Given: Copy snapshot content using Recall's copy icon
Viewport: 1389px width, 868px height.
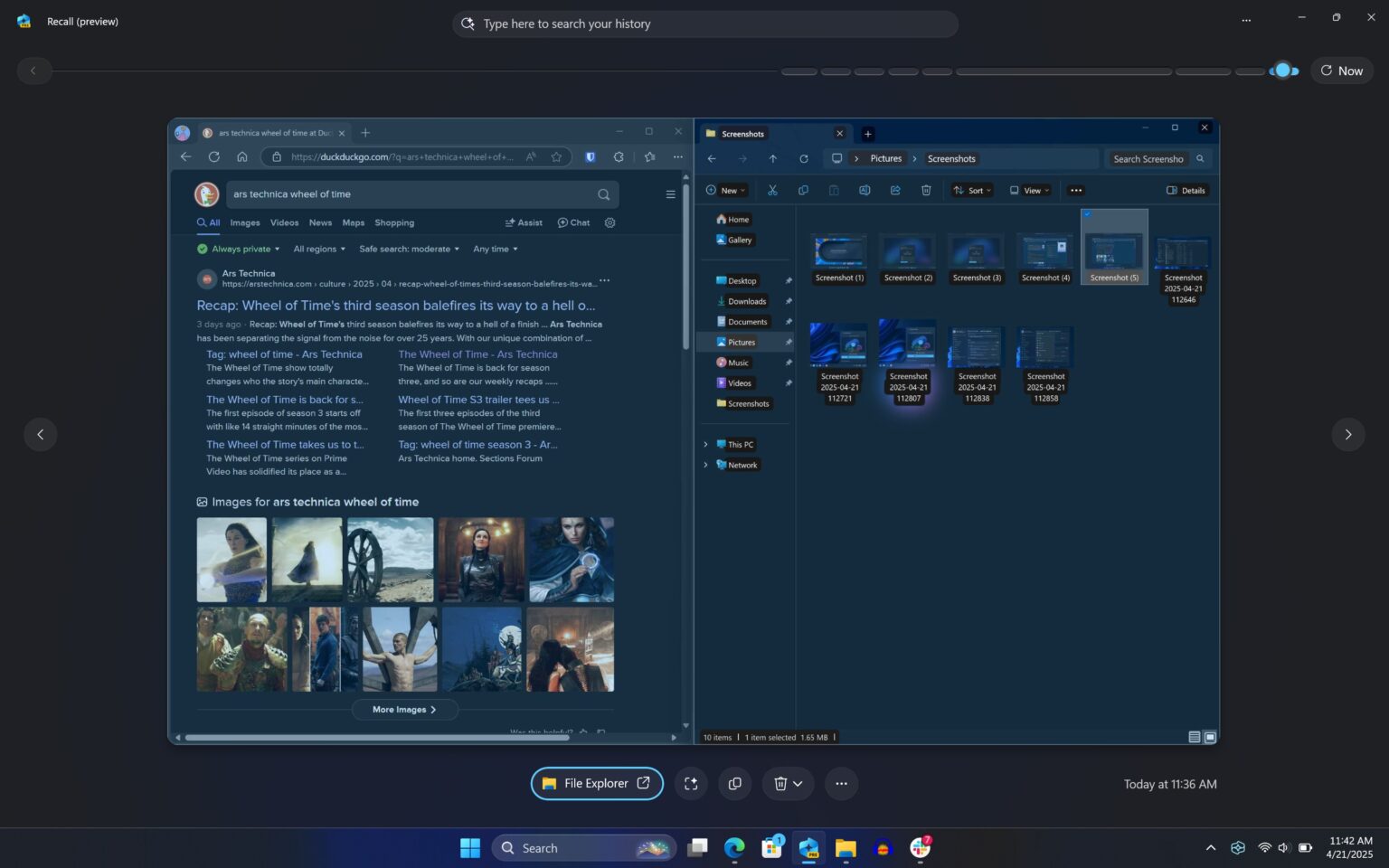Looking at the screenshot, I should tap(735, 783).
